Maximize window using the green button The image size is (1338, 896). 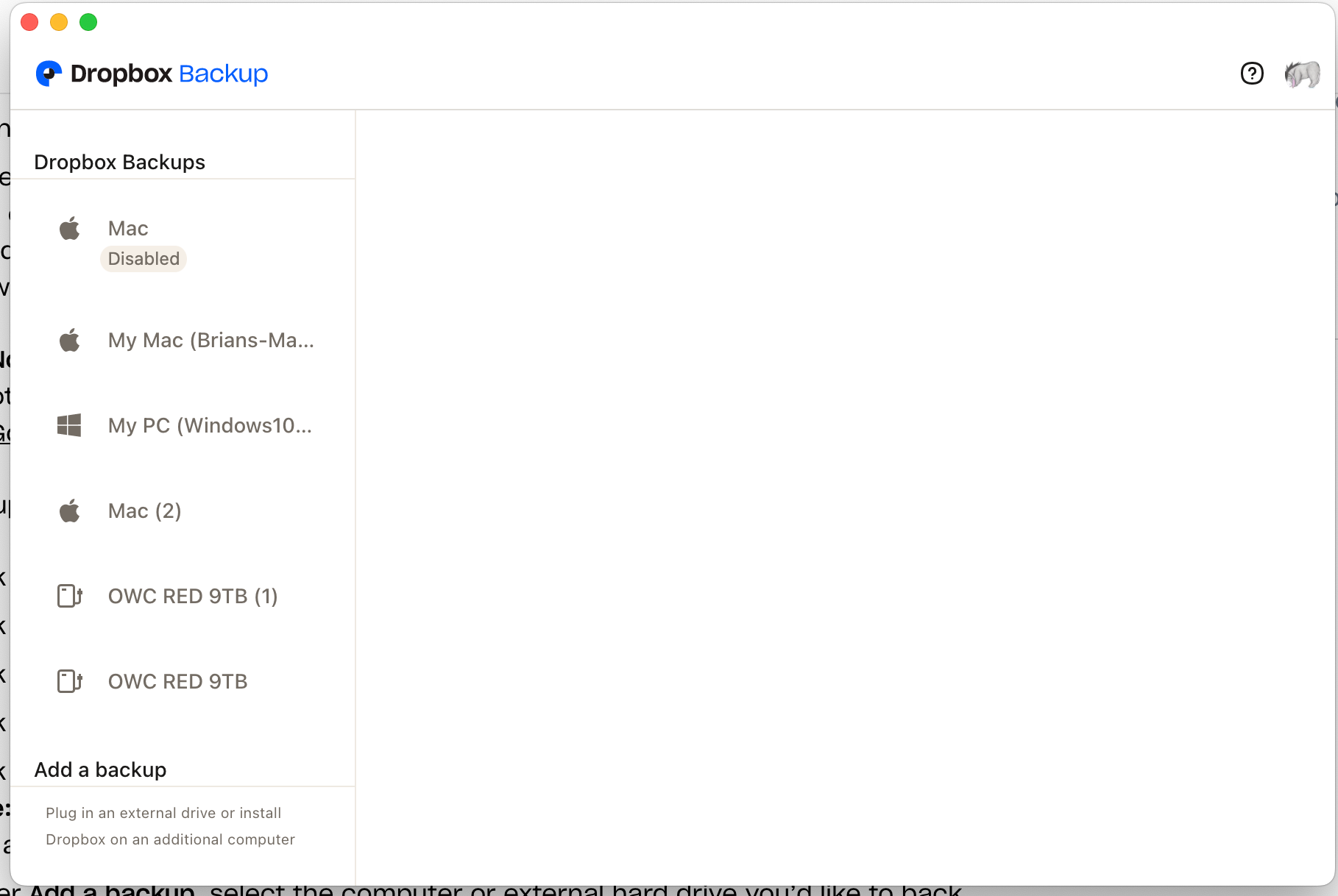[88, 22]
